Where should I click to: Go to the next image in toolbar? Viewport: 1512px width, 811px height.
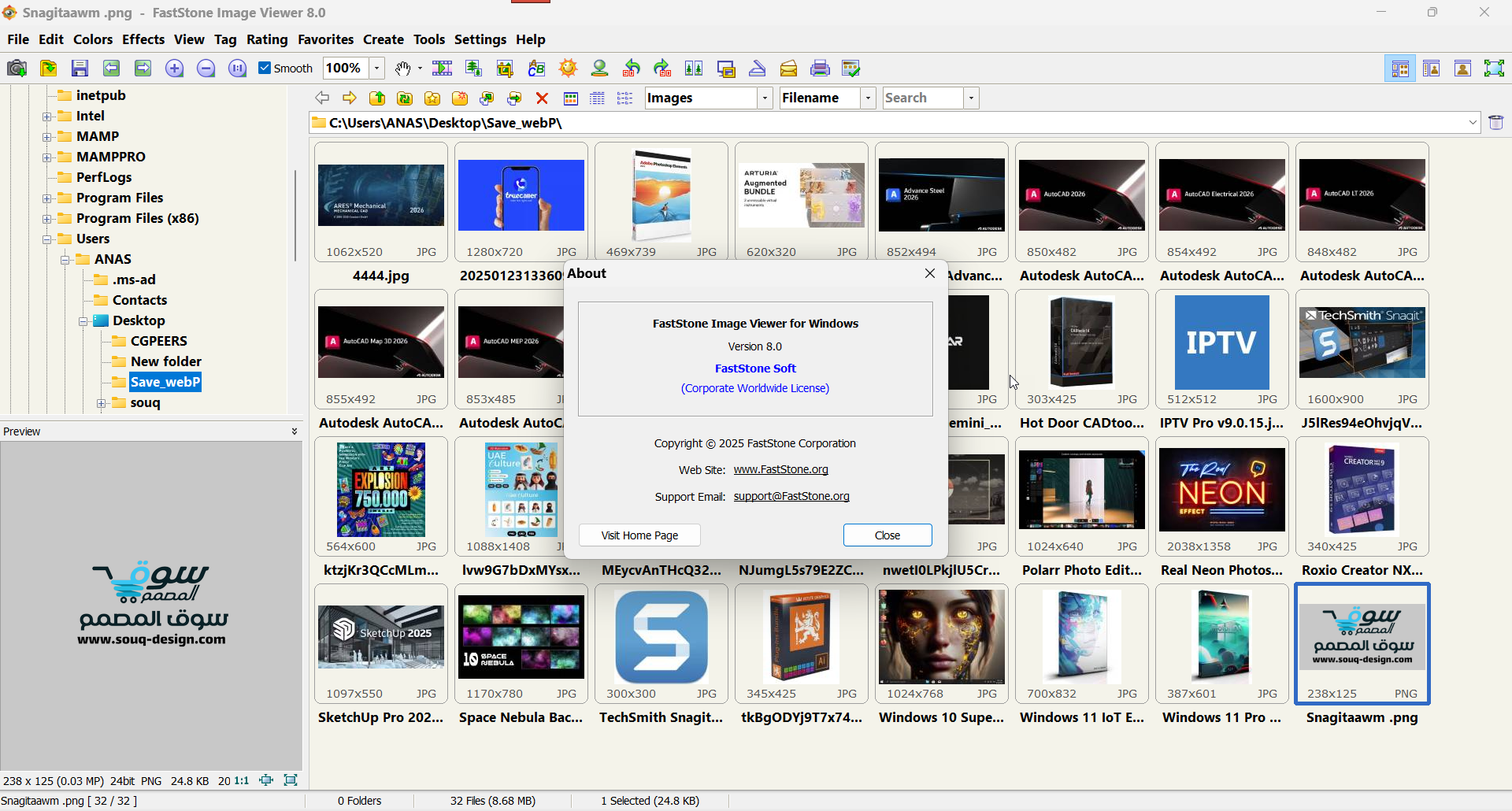pyautogui.click(x=143, y=69)
